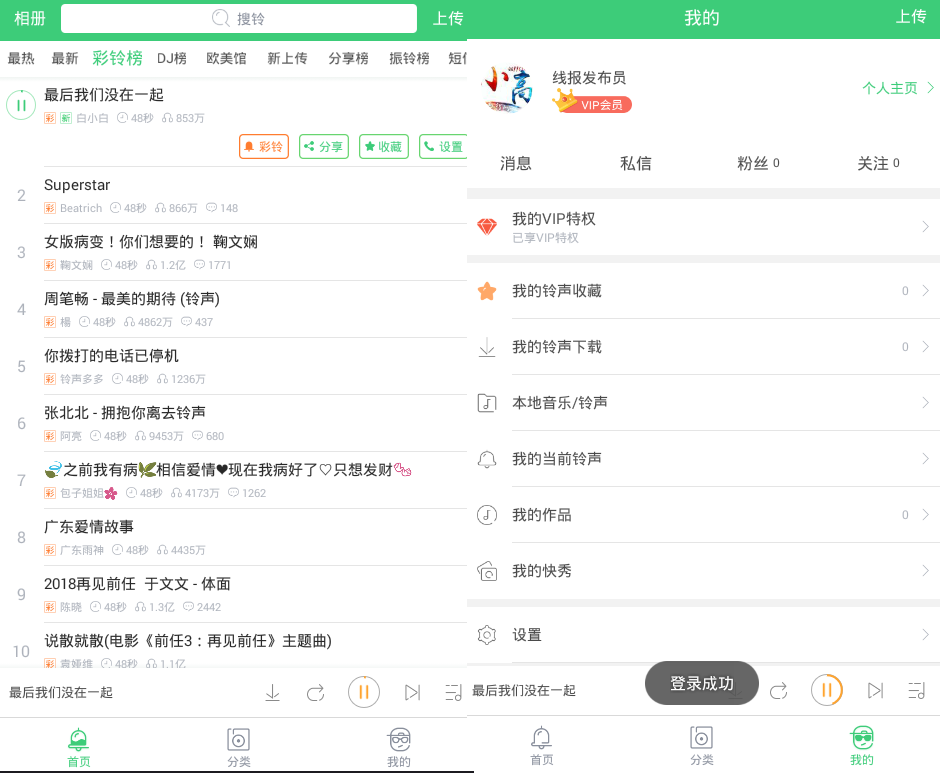Open 相册 from the top bar

click(x=29, y=18)
